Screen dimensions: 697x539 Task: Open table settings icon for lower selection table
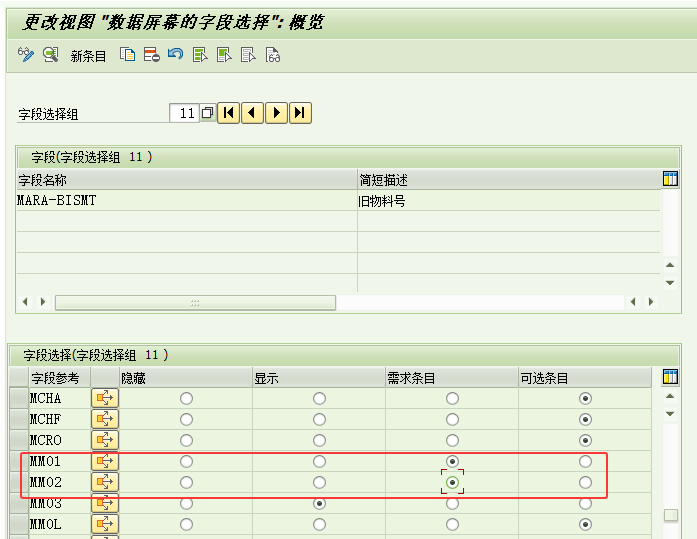pos(671,377)
